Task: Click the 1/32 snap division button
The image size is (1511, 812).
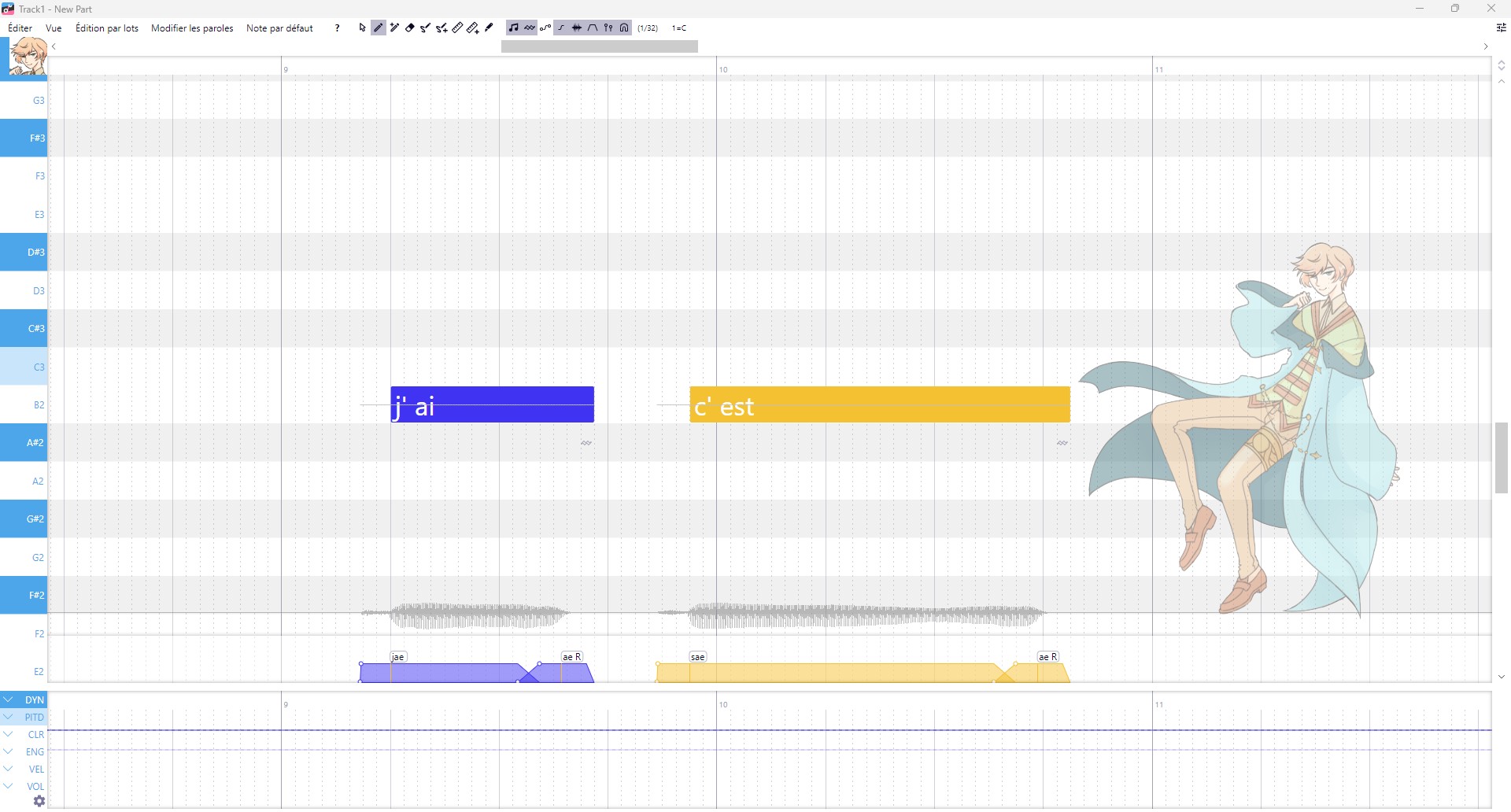Action: 648,28
